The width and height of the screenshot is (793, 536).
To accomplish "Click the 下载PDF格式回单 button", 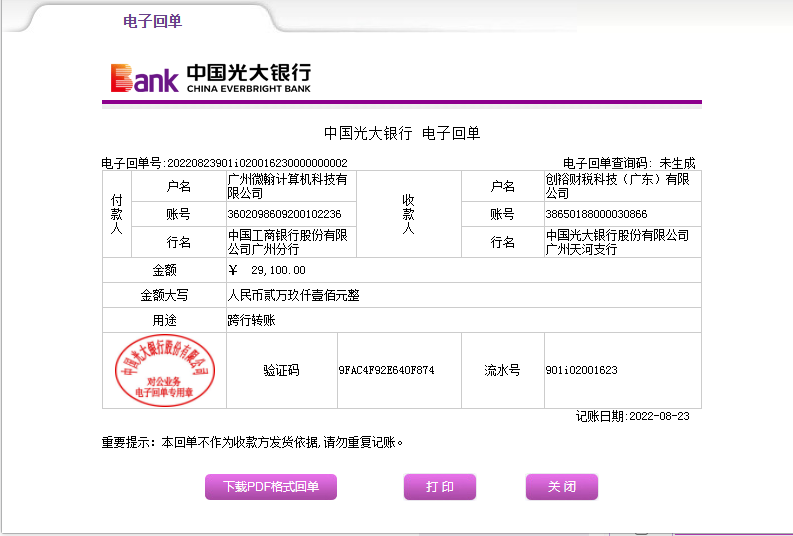I will coord(271,487).
